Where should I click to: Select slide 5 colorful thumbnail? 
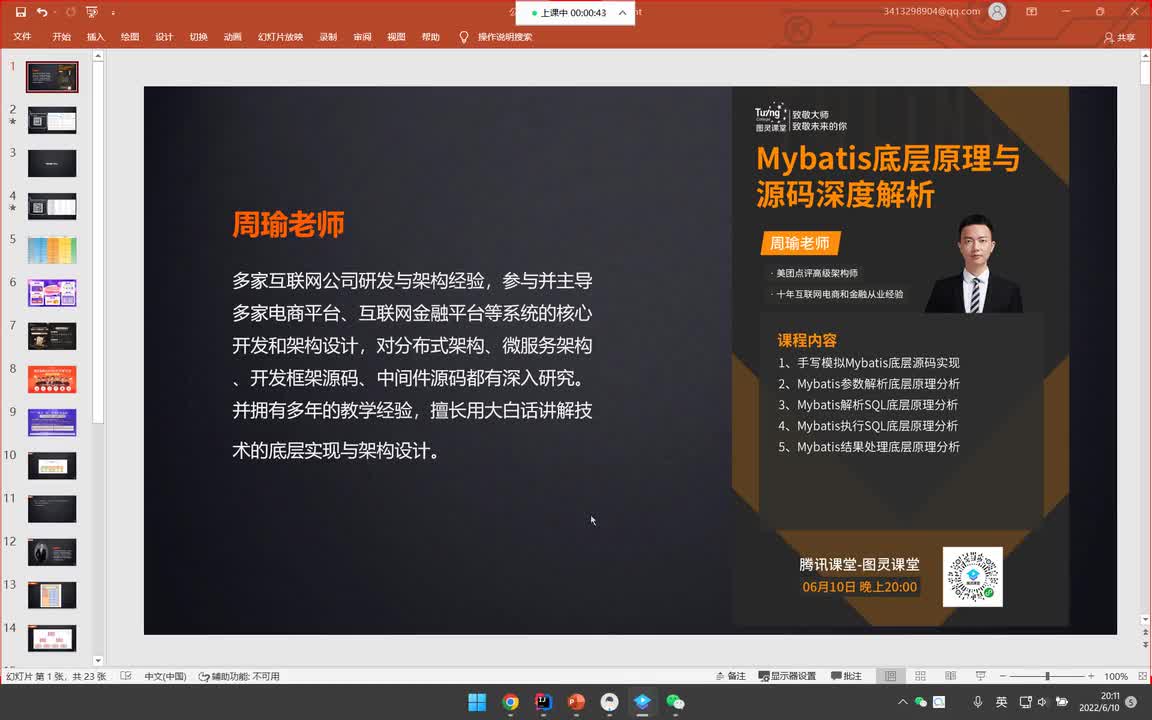pyautogui.click(x=52, y=250)
